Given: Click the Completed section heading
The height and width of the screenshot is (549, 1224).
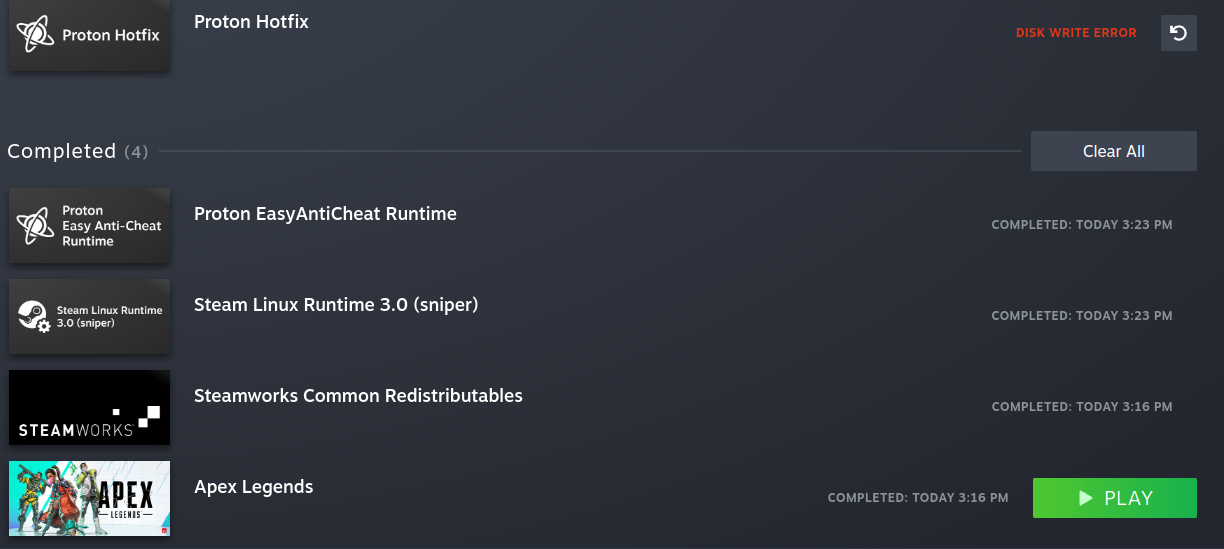Looking at the screenshot, I should coord(62,151).
